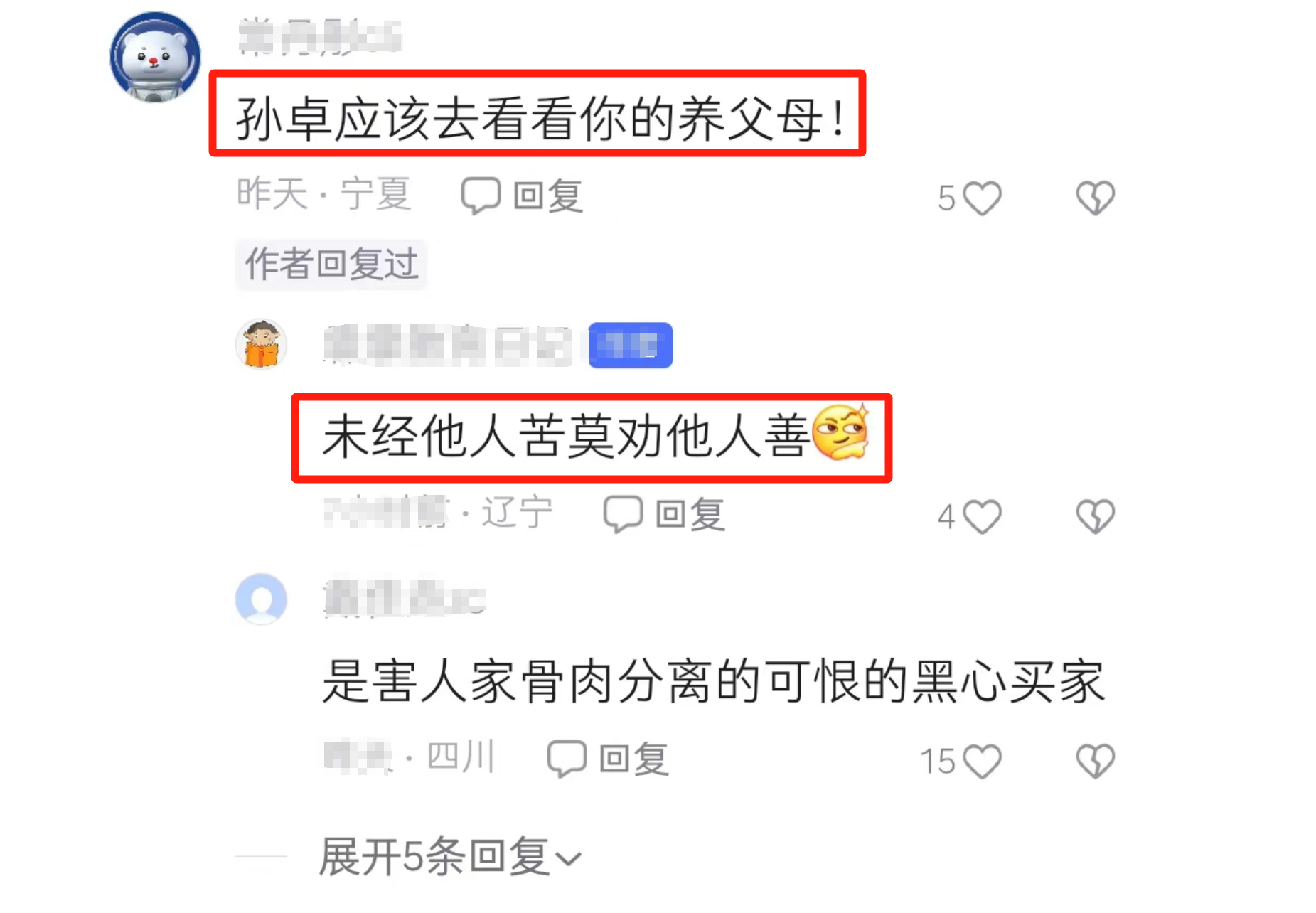Select reply text 未经他人苦莫劝他人善

566,437
